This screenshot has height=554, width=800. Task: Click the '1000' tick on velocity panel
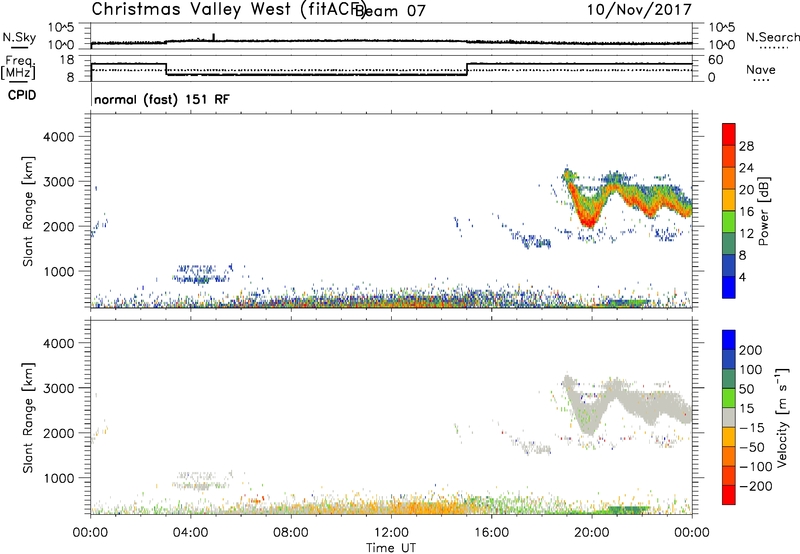click(59, 478)
